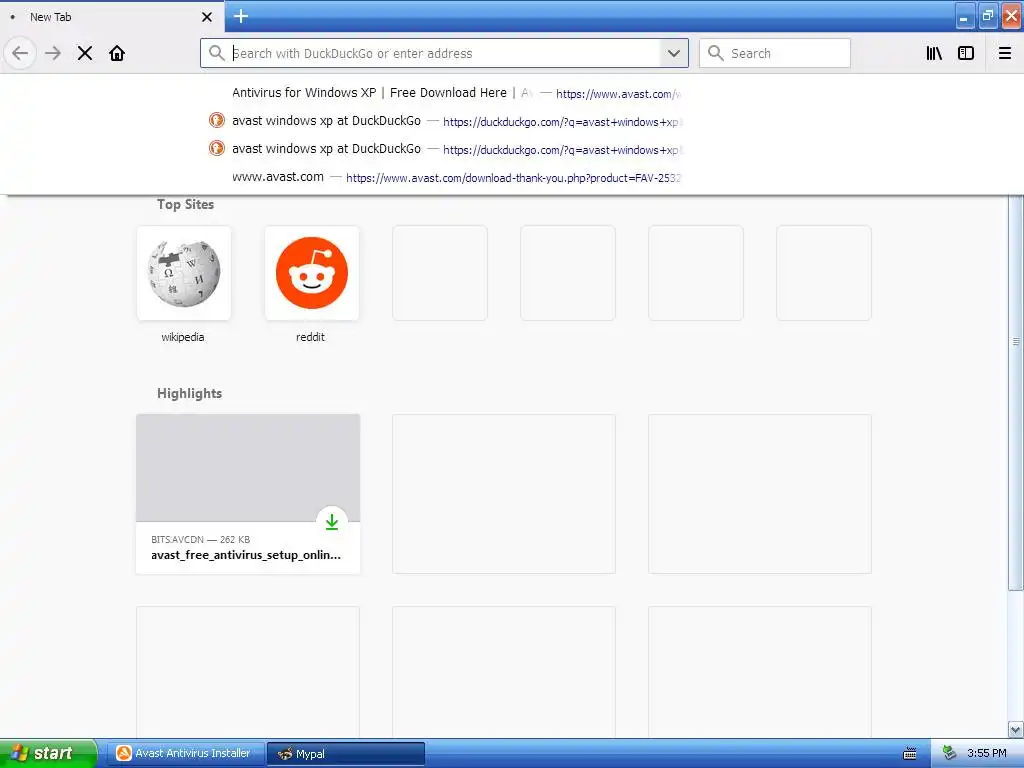The image size is (1024, 768).
Task: Select the New Tab tab
Action: tap(112, 17)
